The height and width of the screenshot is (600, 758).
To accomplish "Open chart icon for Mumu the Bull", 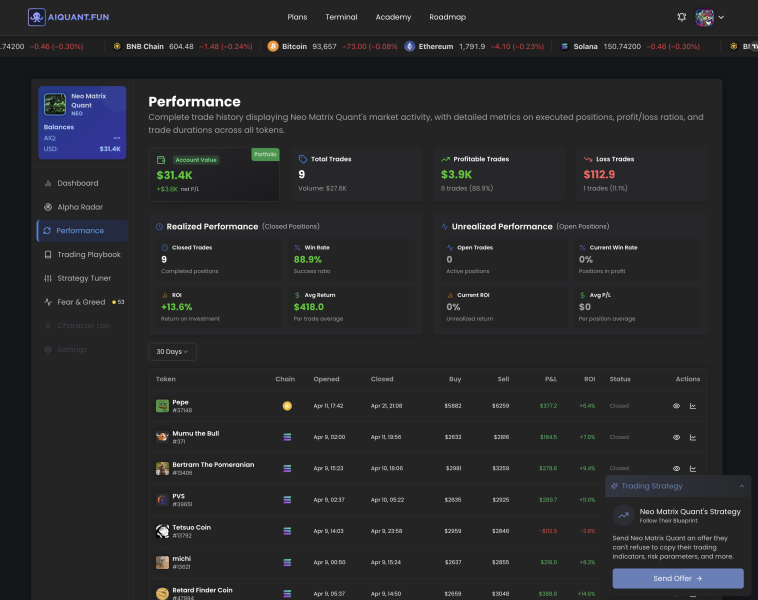I will click(x=693, y=437).
